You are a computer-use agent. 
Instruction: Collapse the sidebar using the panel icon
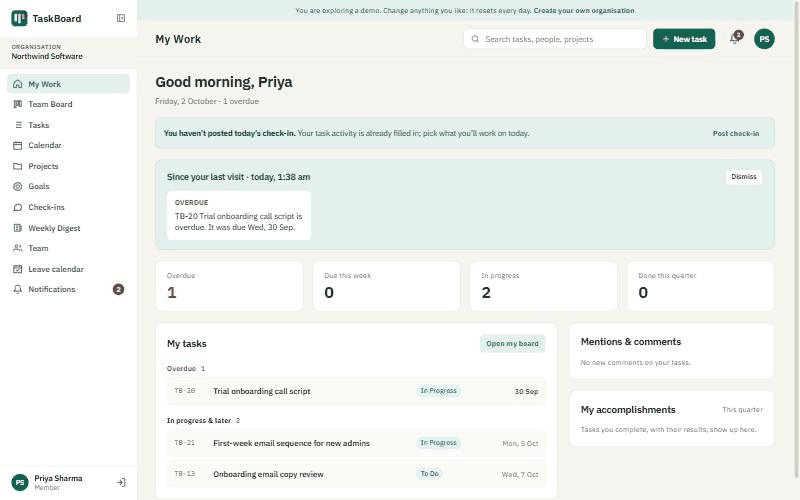coord(121,18)
